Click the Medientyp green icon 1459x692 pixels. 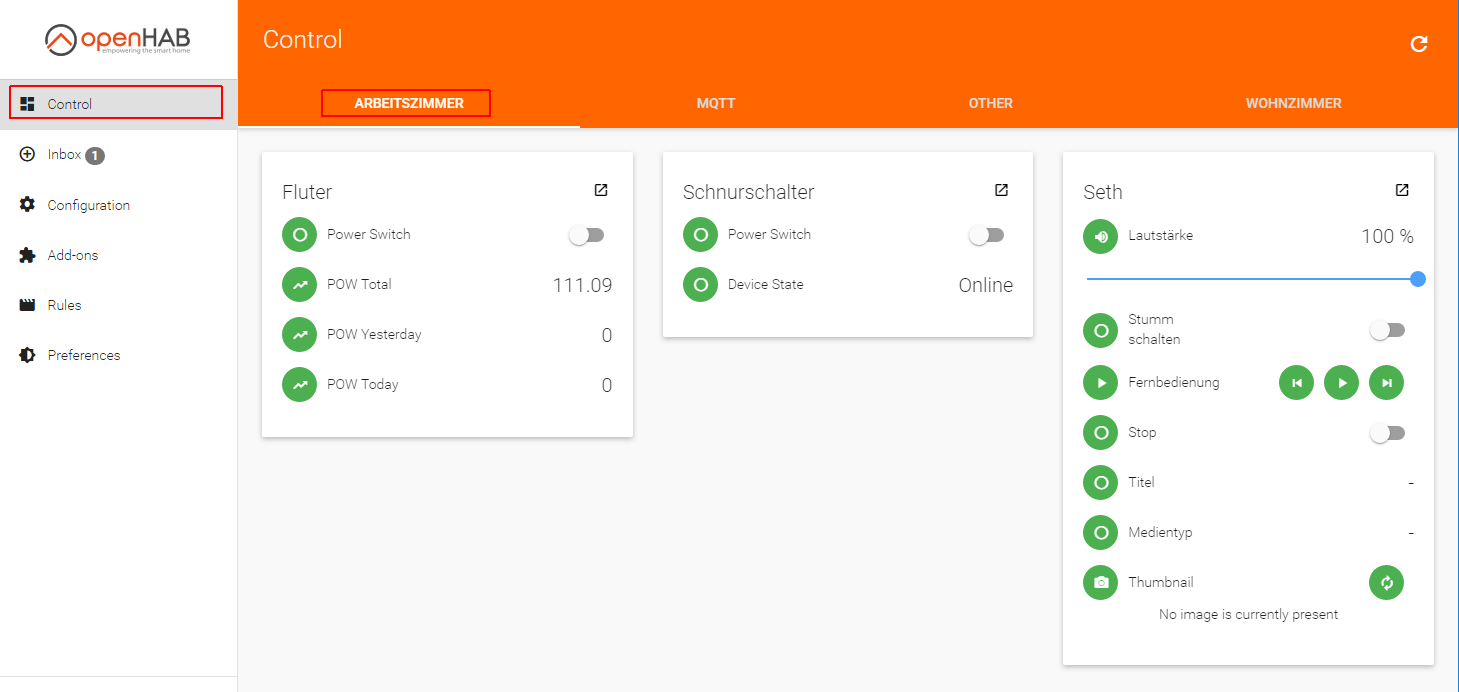pos(1101,533)
